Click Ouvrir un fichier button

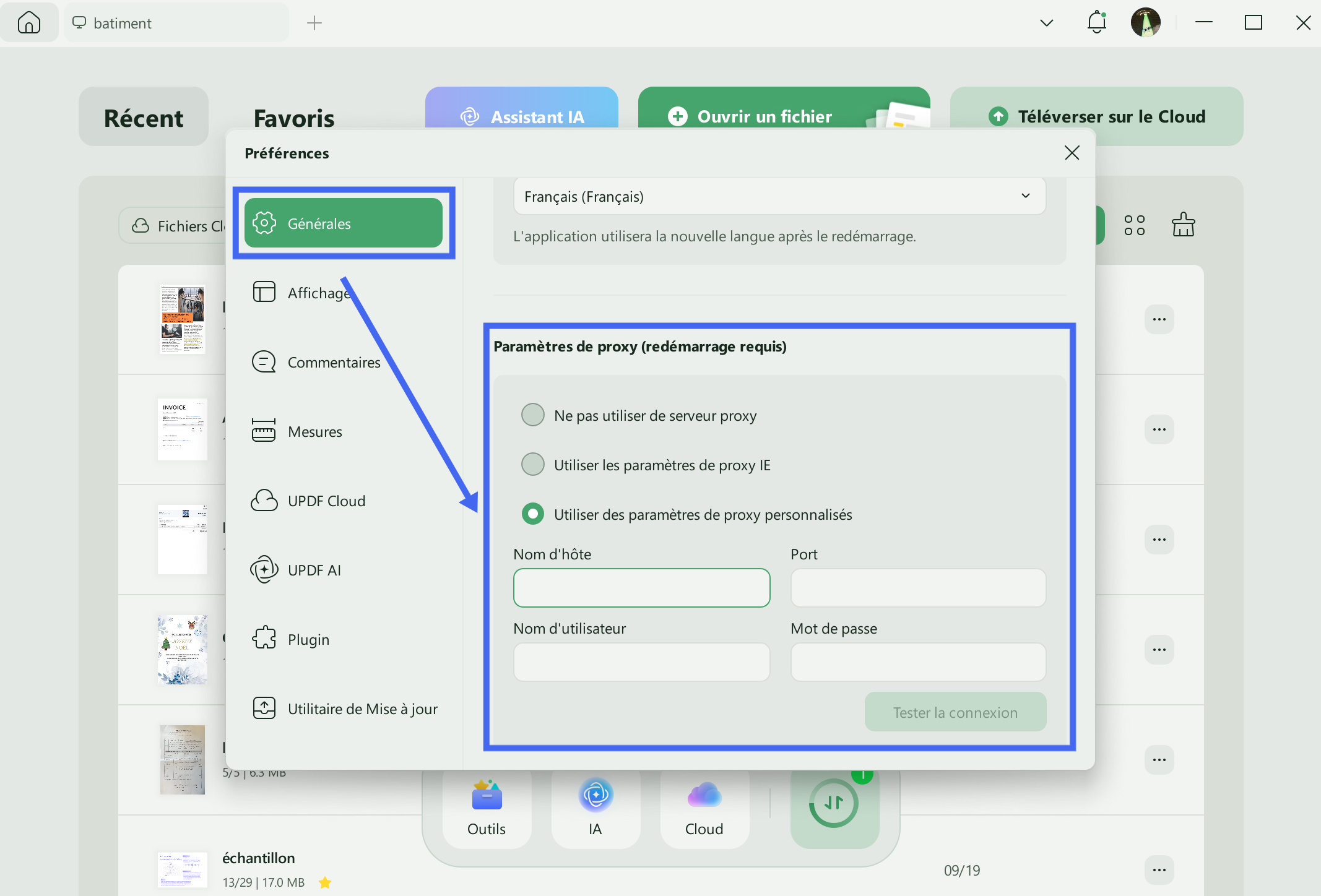(x=764, y=116)
